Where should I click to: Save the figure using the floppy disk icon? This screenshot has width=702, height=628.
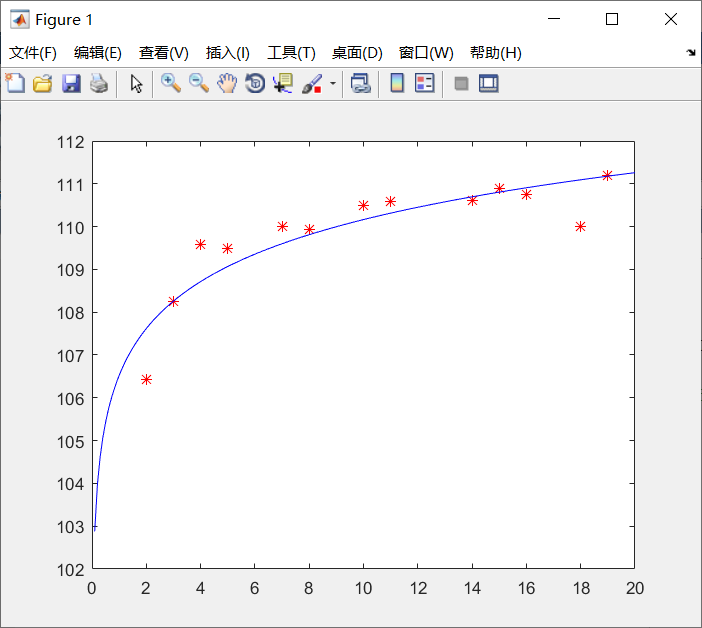71,84
